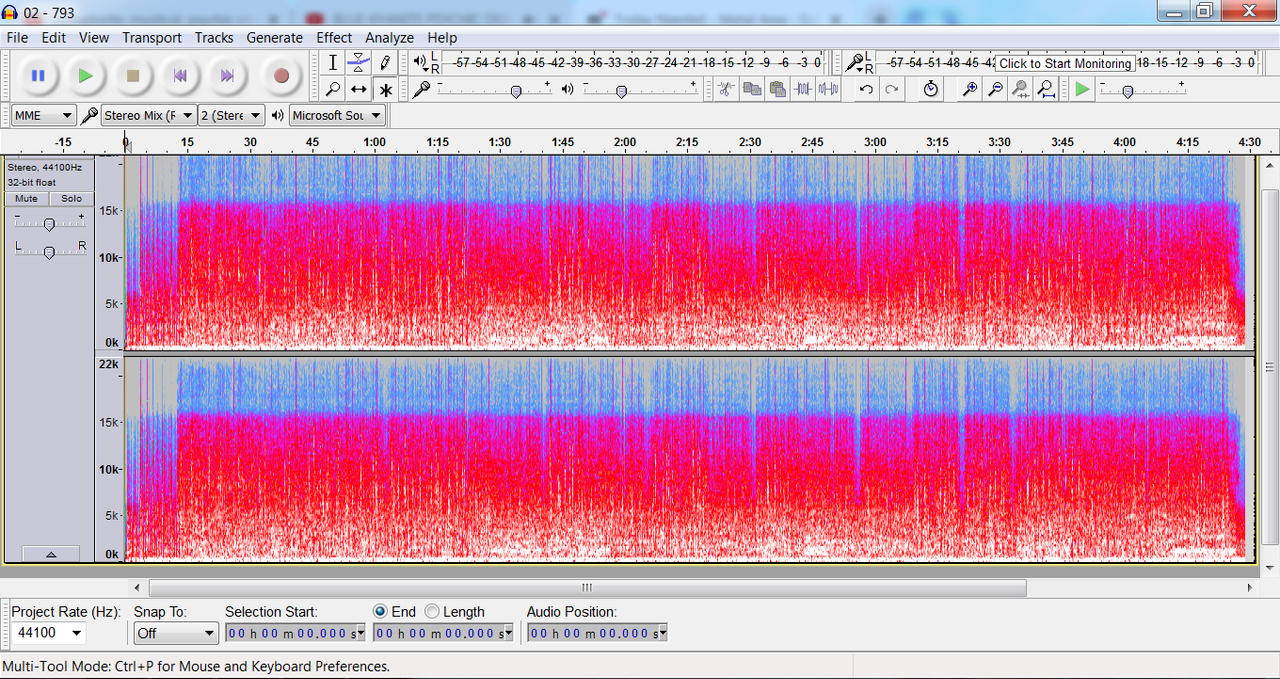Viewport: 1280px width, 679px height.
Task: Open the Microsoft Sound playback device dropdown
Action: (x=337, y=115)
